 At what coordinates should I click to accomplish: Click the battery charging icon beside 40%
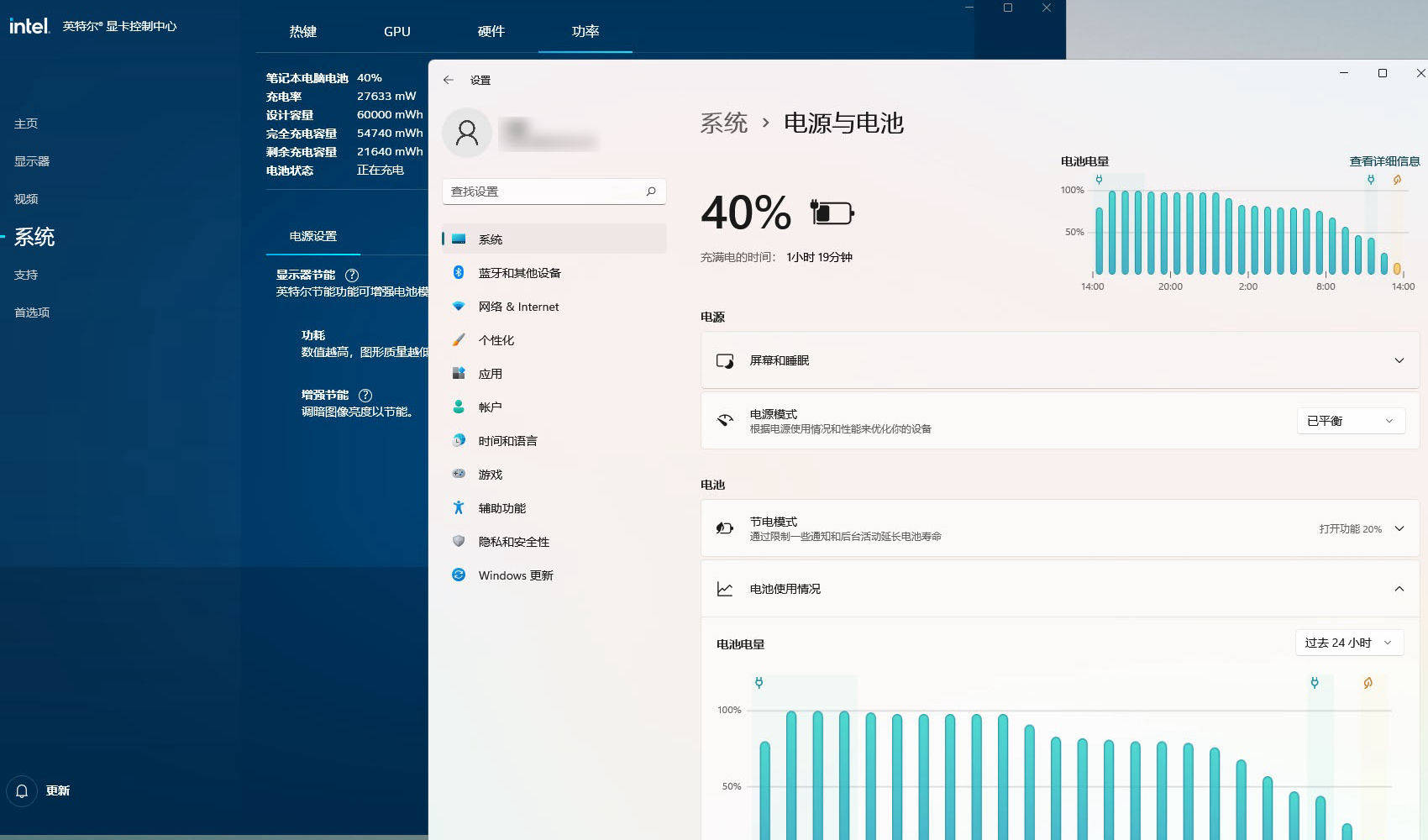832,213
